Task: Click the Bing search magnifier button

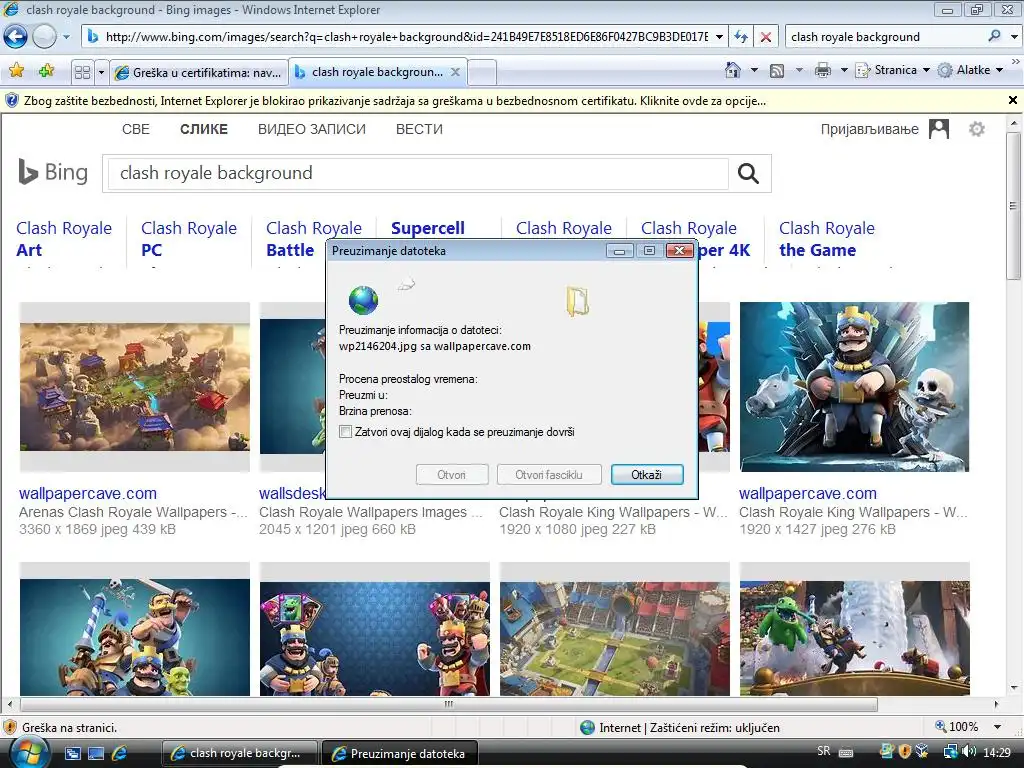Action: [748, 173]
